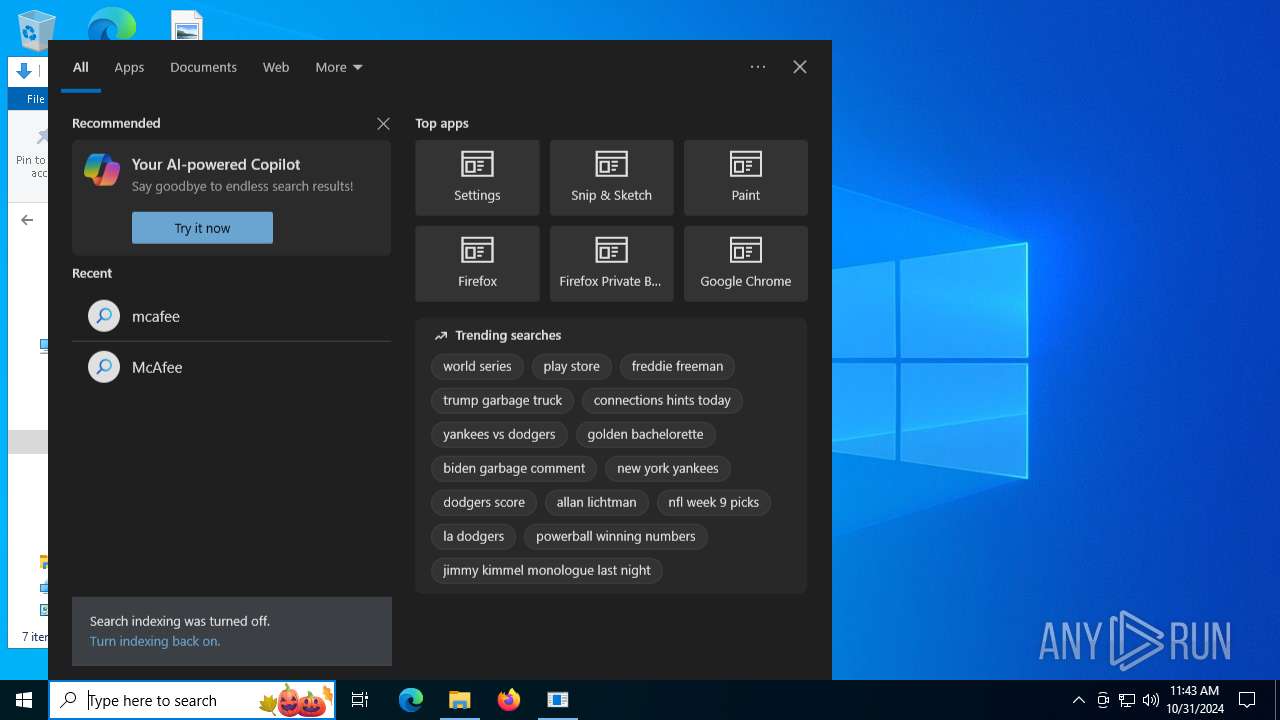Click the 'Type here to search' box
Viewport: 1280px width, 720px height.
click(x=192, y=700)
